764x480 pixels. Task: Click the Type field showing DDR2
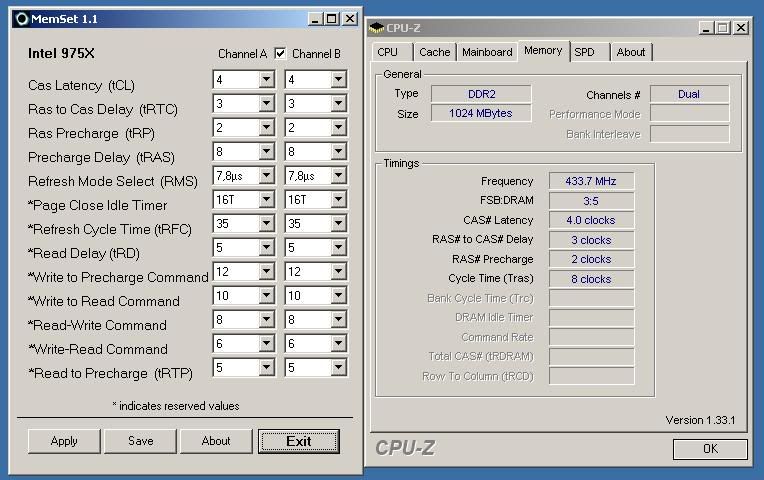[x=481, y=94]
